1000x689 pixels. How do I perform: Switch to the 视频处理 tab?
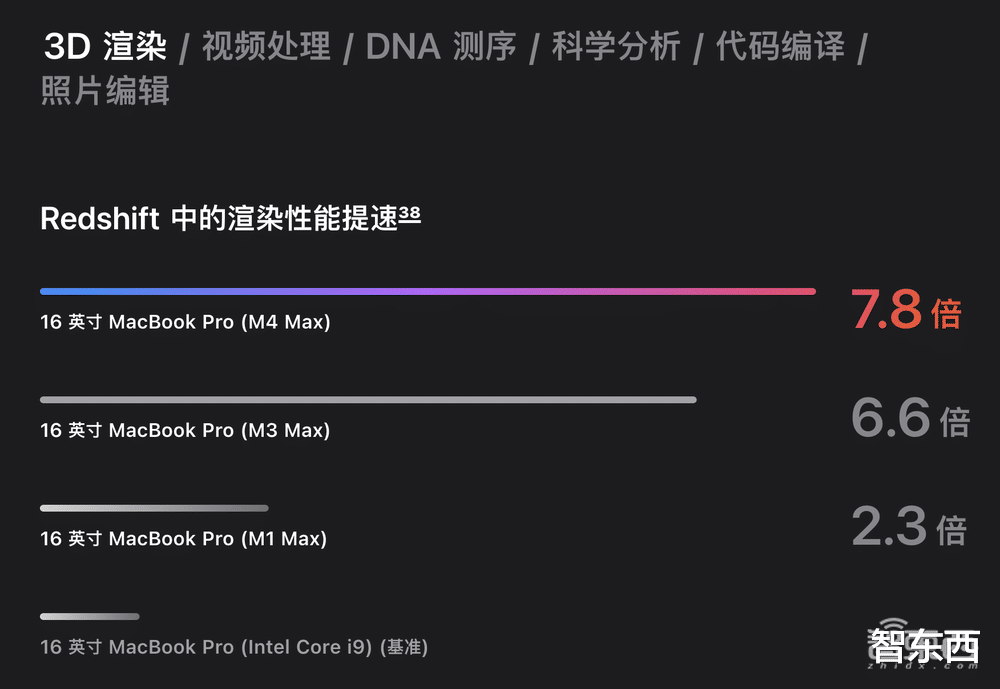[267, 47]
